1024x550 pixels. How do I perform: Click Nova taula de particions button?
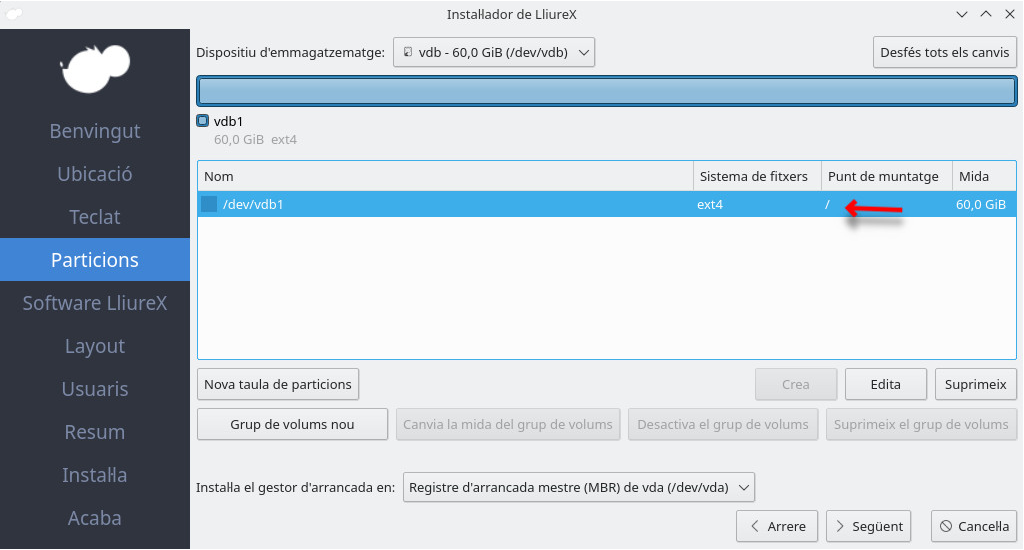click(278, 384)
